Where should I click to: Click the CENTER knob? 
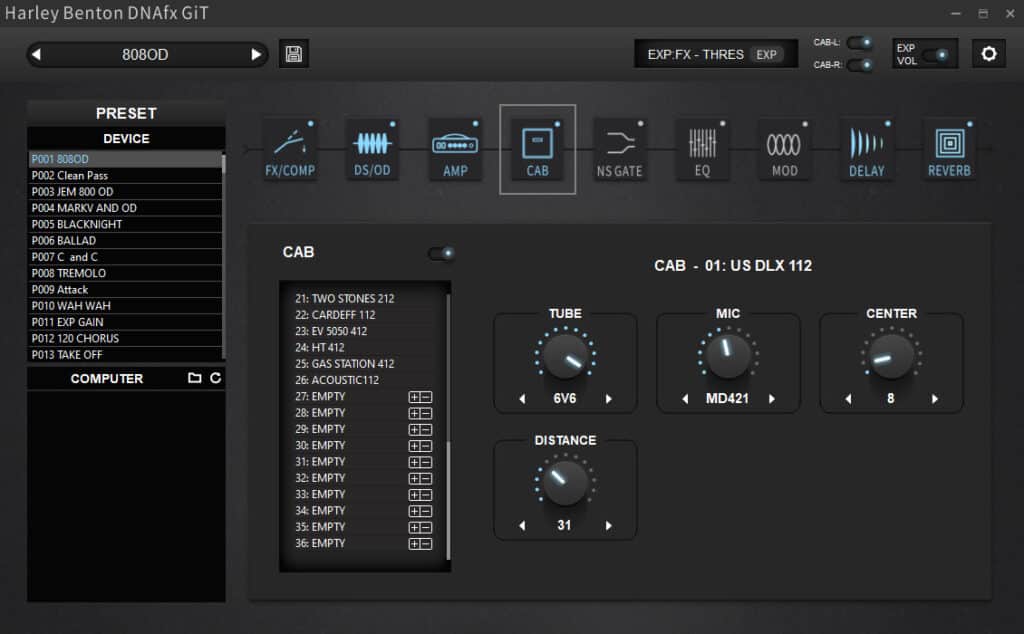891,356
